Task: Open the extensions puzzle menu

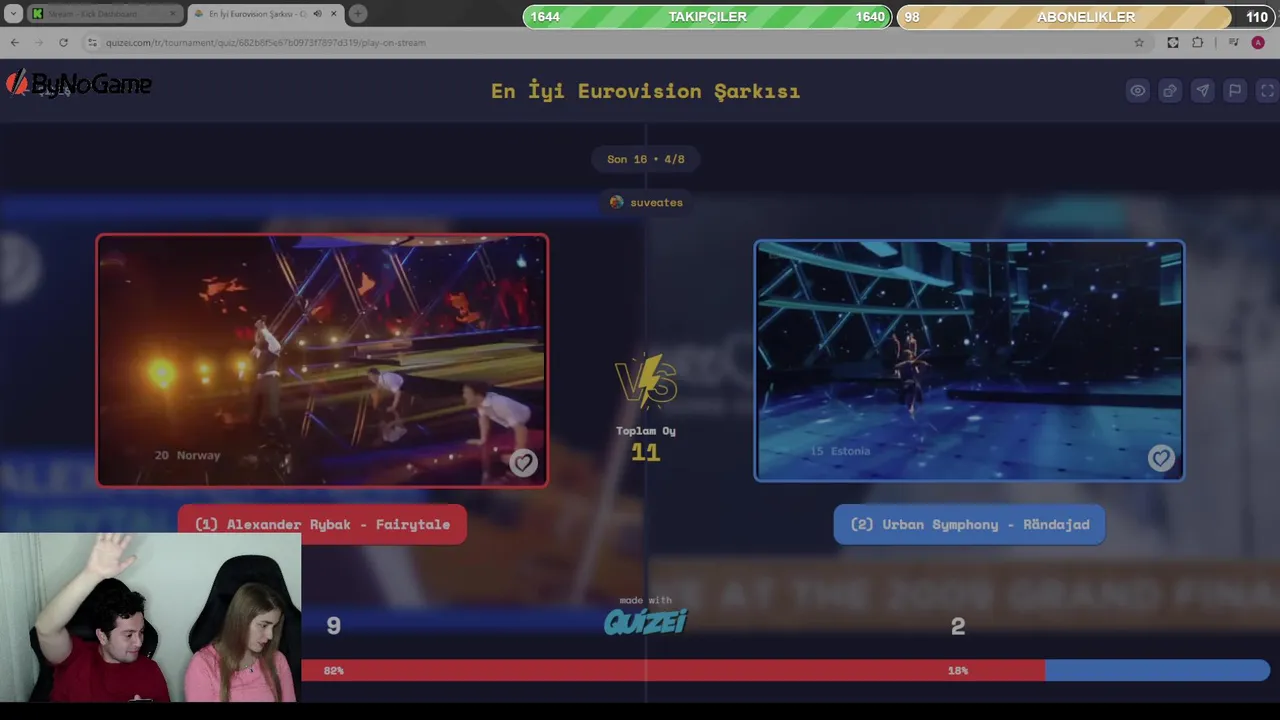Action: coord(1198,43)
